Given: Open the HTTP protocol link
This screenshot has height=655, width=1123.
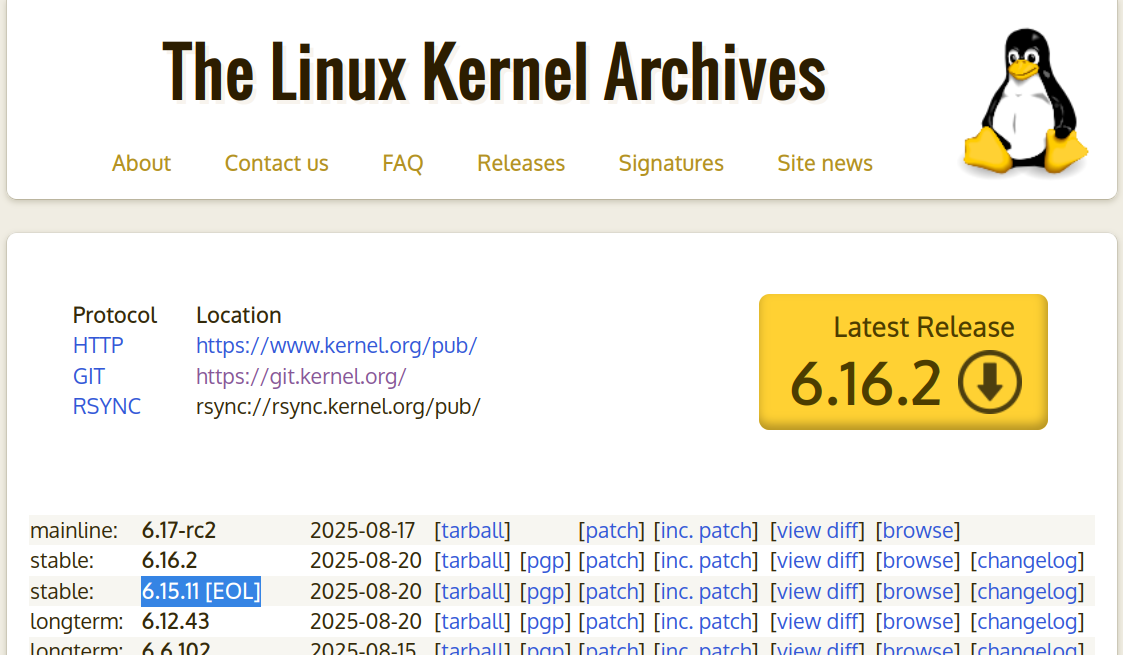Looking at the screenshot, I should (x=98, y=346).
